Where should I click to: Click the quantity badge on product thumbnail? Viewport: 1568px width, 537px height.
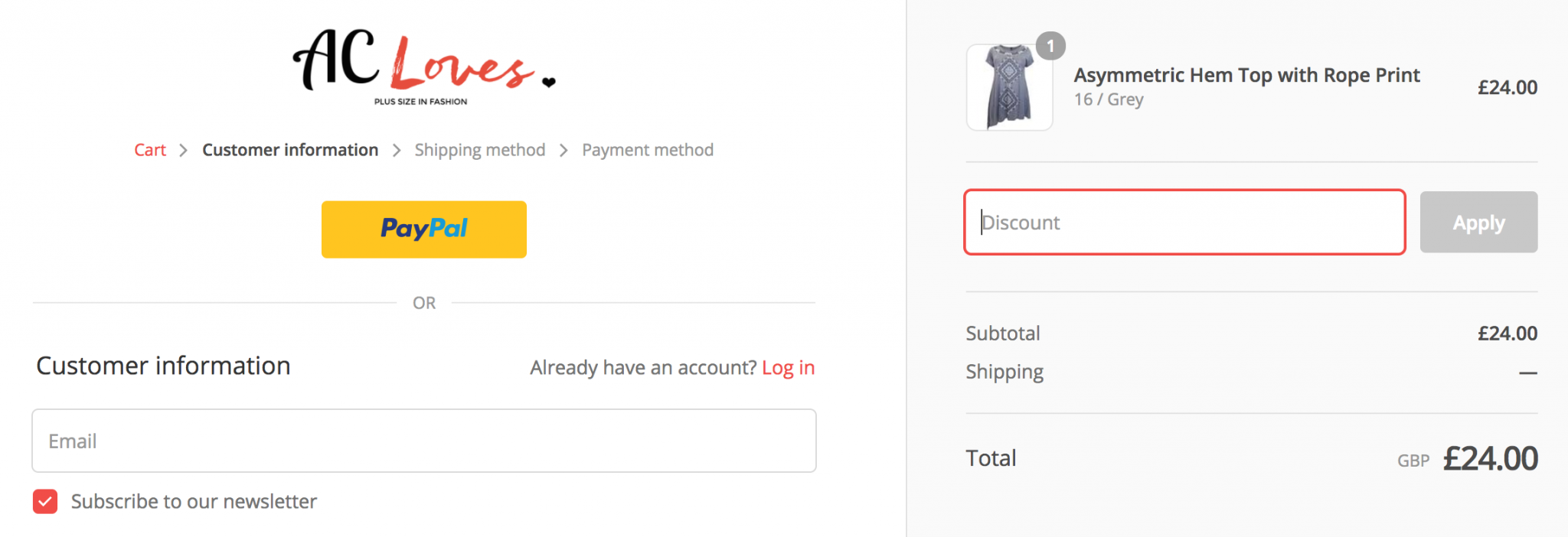[1050, 47]
